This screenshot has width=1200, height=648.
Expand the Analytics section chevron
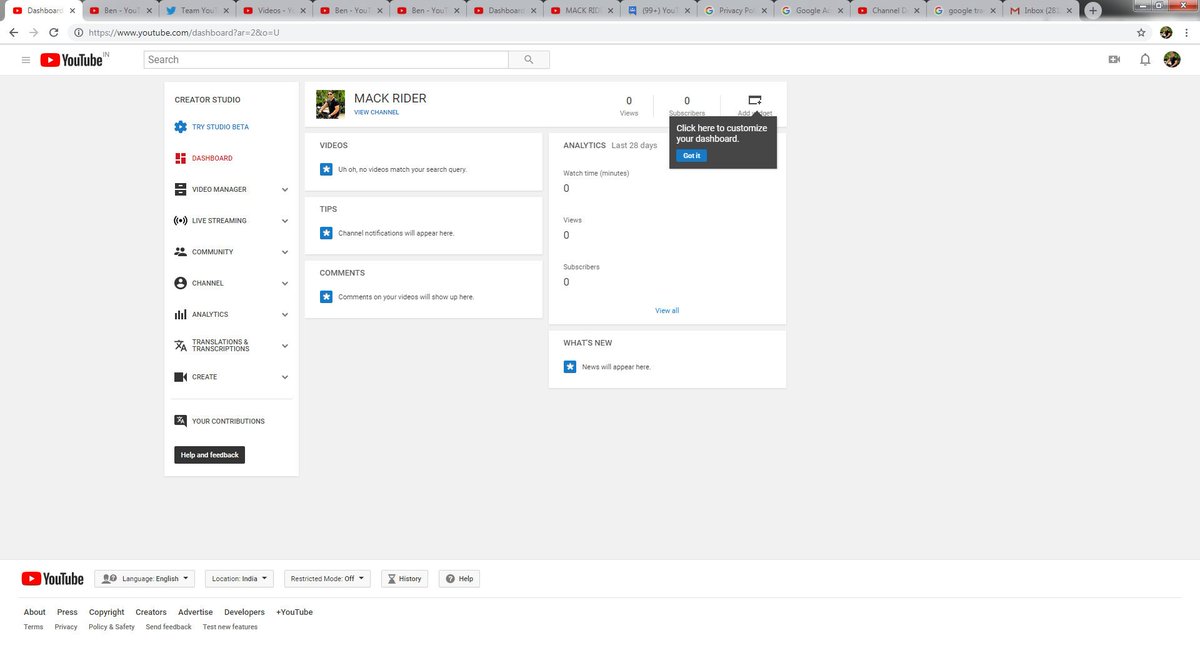click(x=285, y=315)
